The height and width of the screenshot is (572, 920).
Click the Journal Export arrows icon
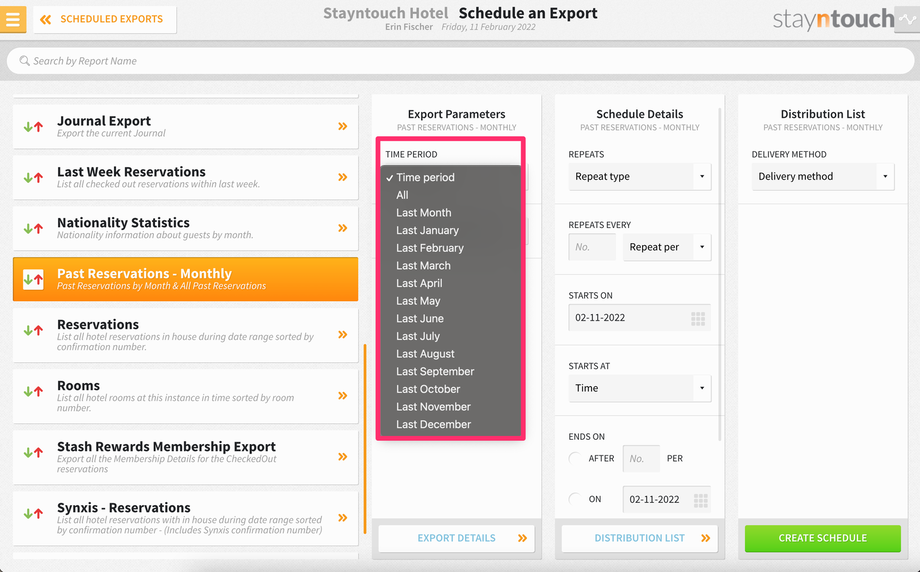point(33,126)
